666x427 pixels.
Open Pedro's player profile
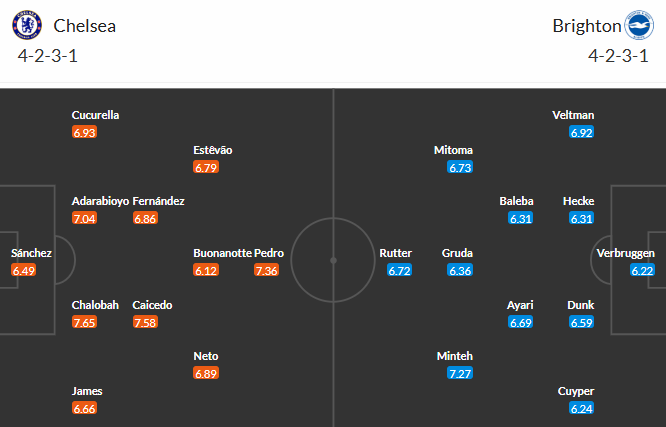coord(270,253)
